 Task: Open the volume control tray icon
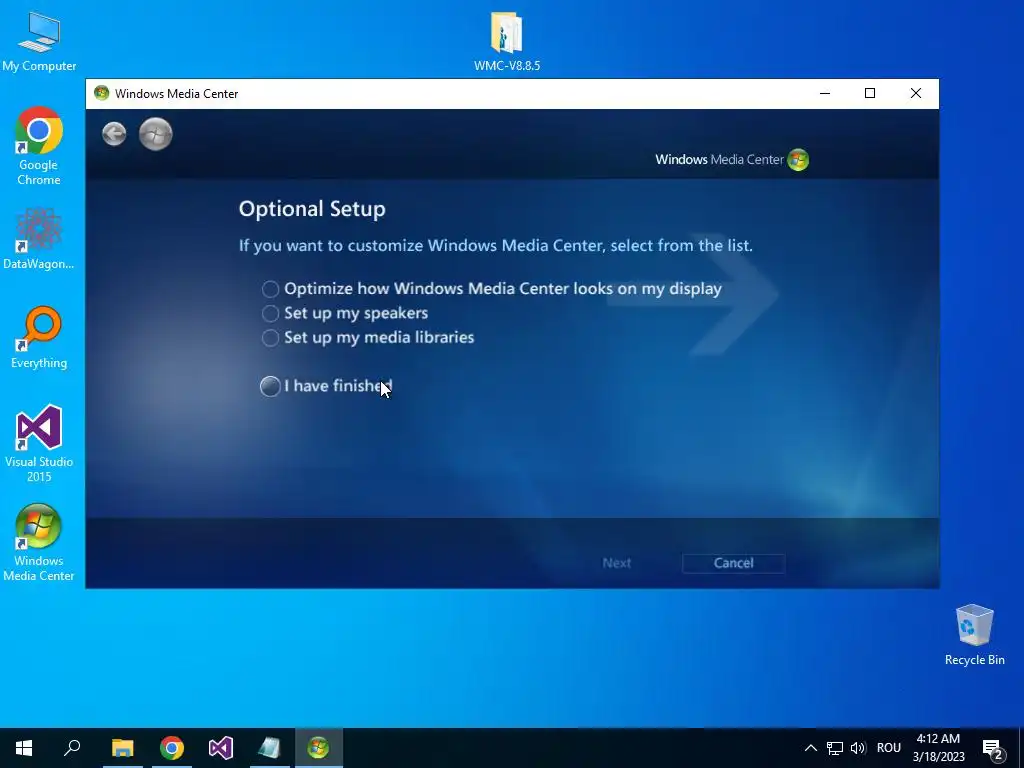point(858,748)
